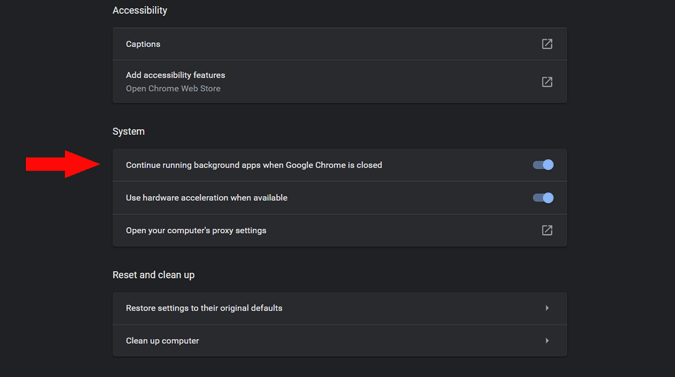Viewport: 675px width, 377px height.
Task: Open Captions settings via its external-link icon
Action: 547,44
